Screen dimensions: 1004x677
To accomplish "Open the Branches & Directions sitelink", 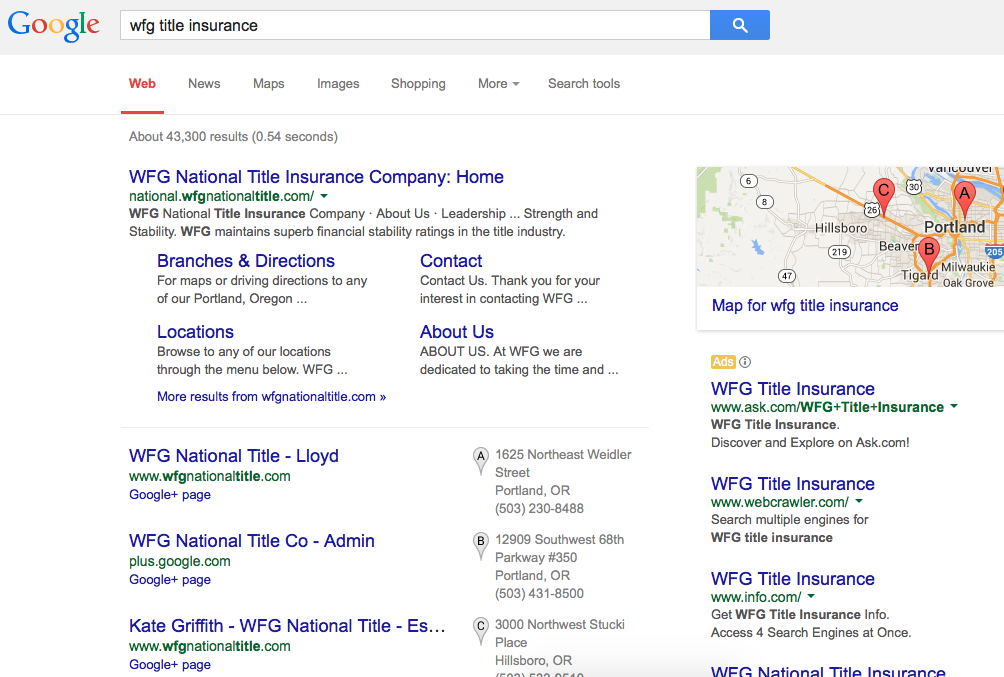I will [x=246, y=261].
